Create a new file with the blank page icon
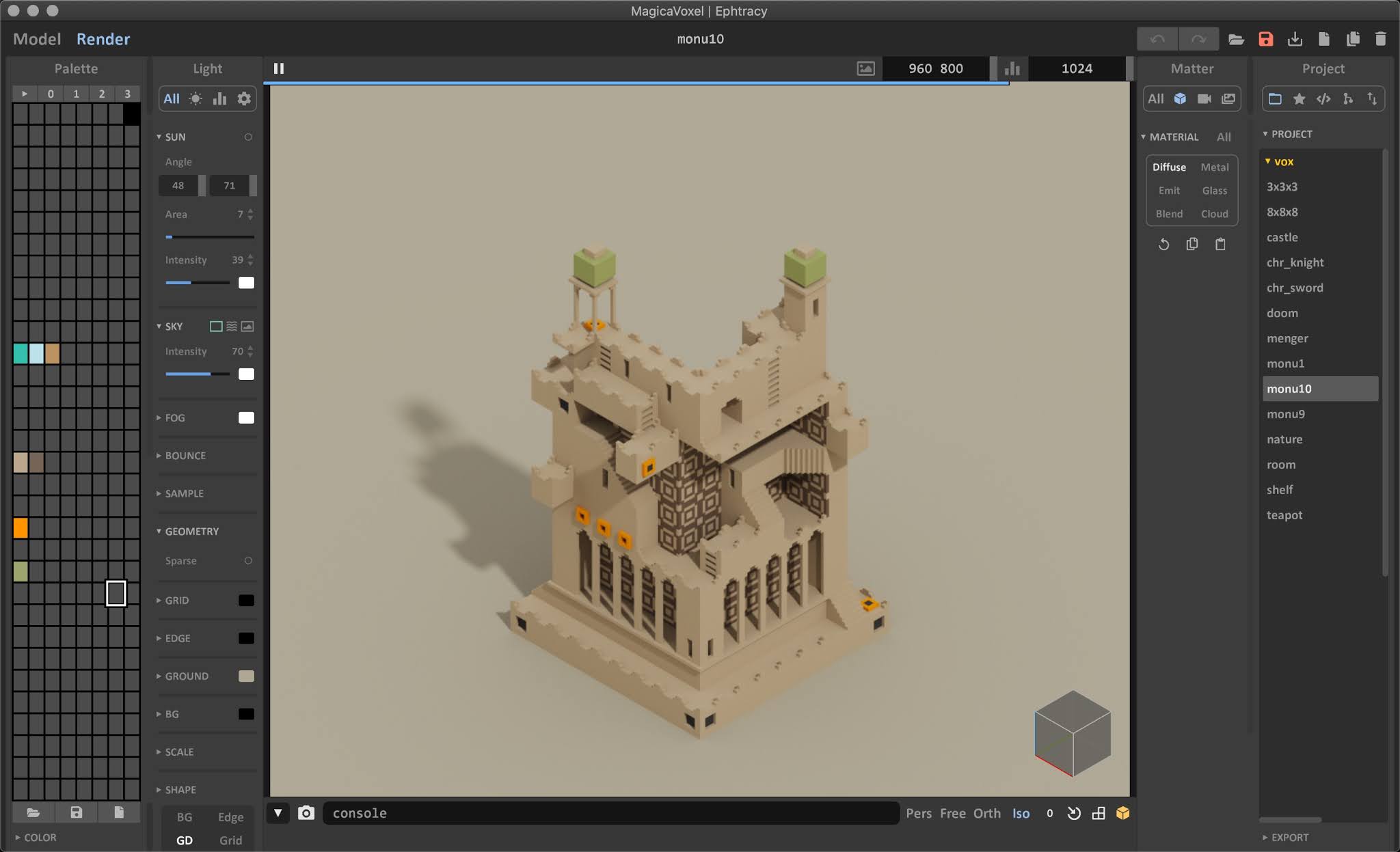The width and height of the screenshot is (1400, 852). click(1324, 39)
